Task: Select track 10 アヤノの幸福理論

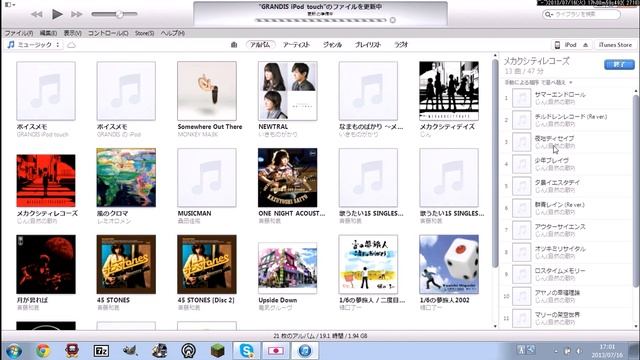Action: pos(567,296)
